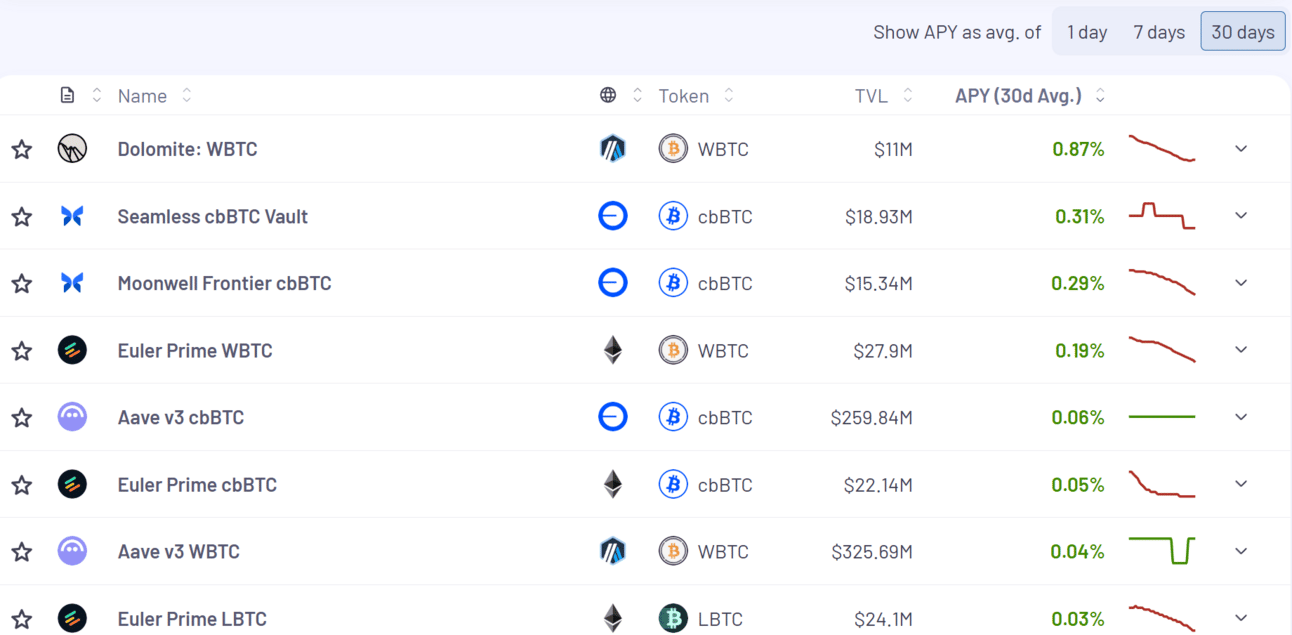Click the Seamless cbBTC Vault butterfly icon
The width and height of the screenshot is (1292, 635).
[72, 216]
